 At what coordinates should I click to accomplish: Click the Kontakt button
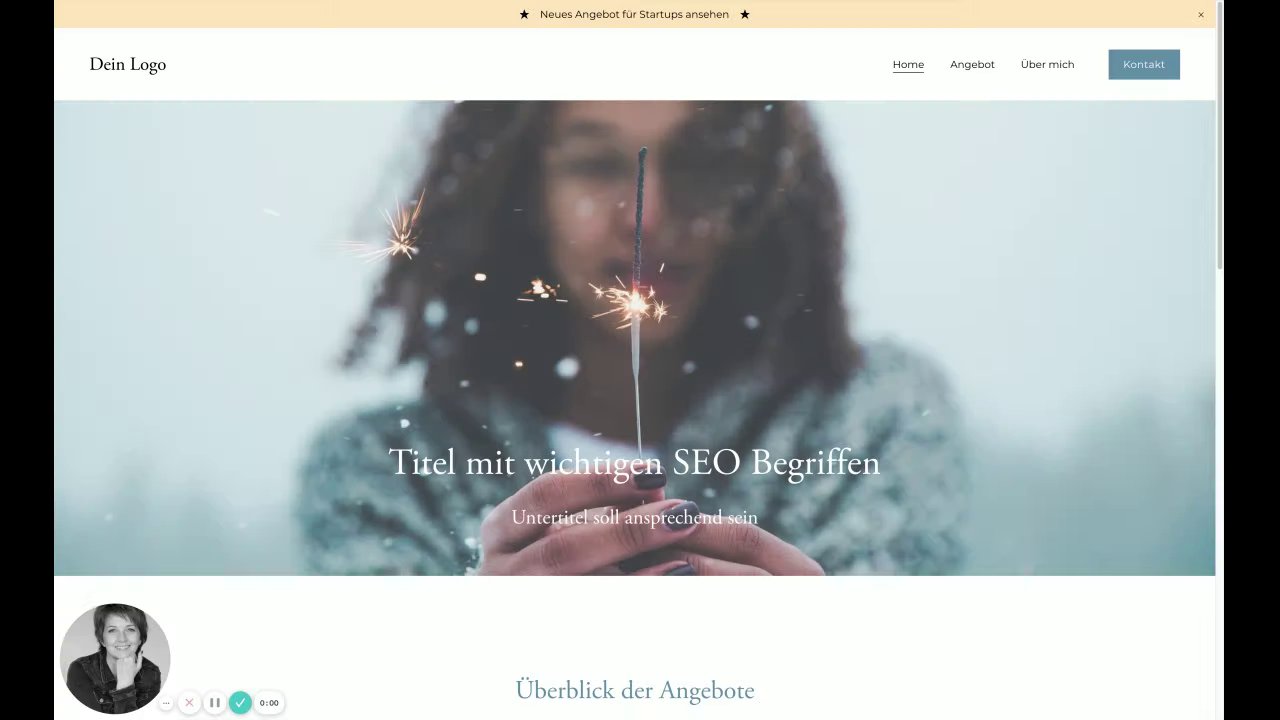coord(1144,64)
